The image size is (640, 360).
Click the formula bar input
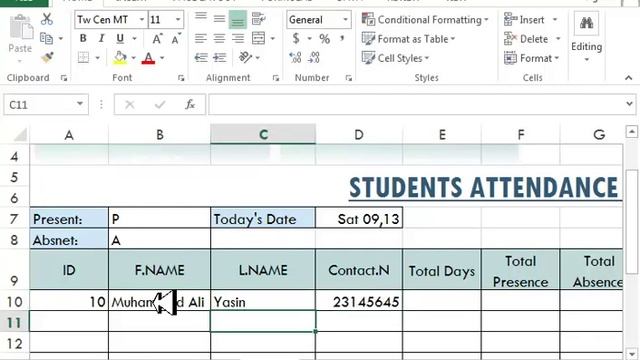point(416,105)
